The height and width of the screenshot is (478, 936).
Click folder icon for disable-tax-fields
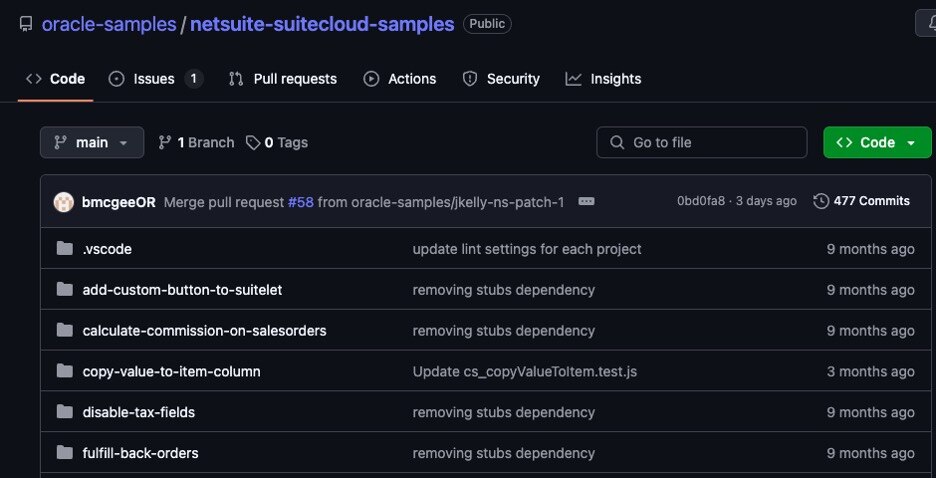tap(64, 412)
